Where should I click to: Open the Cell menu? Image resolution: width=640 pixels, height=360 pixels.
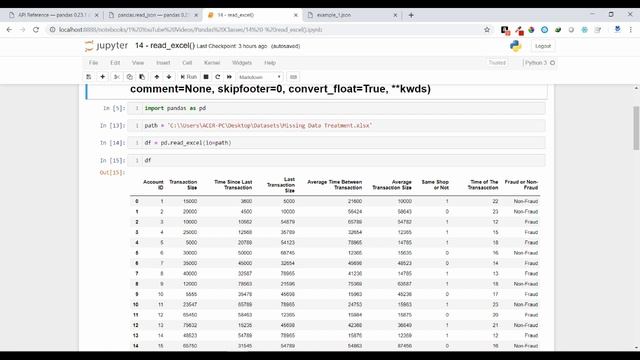187,63
